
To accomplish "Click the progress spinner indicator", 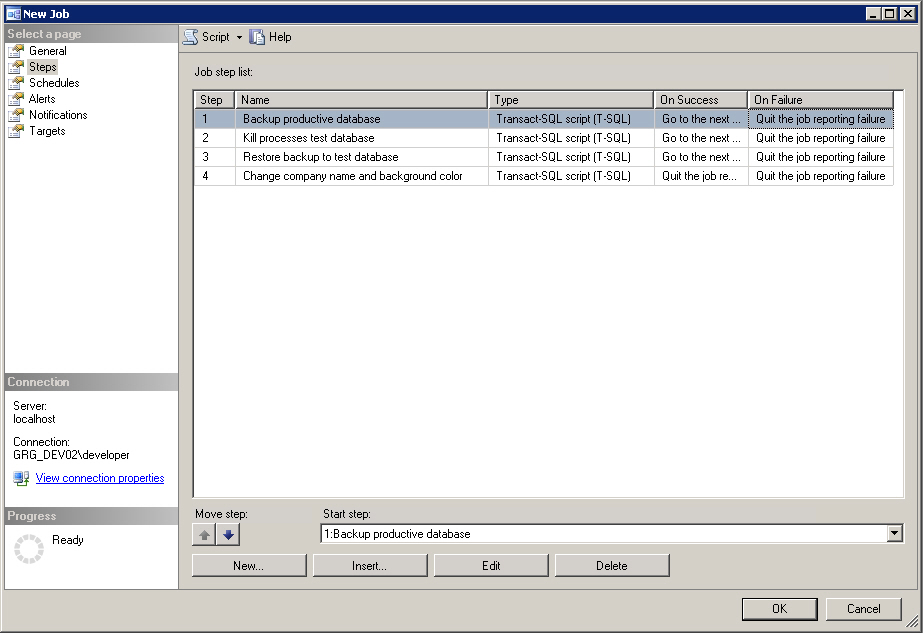I will 29,549.
